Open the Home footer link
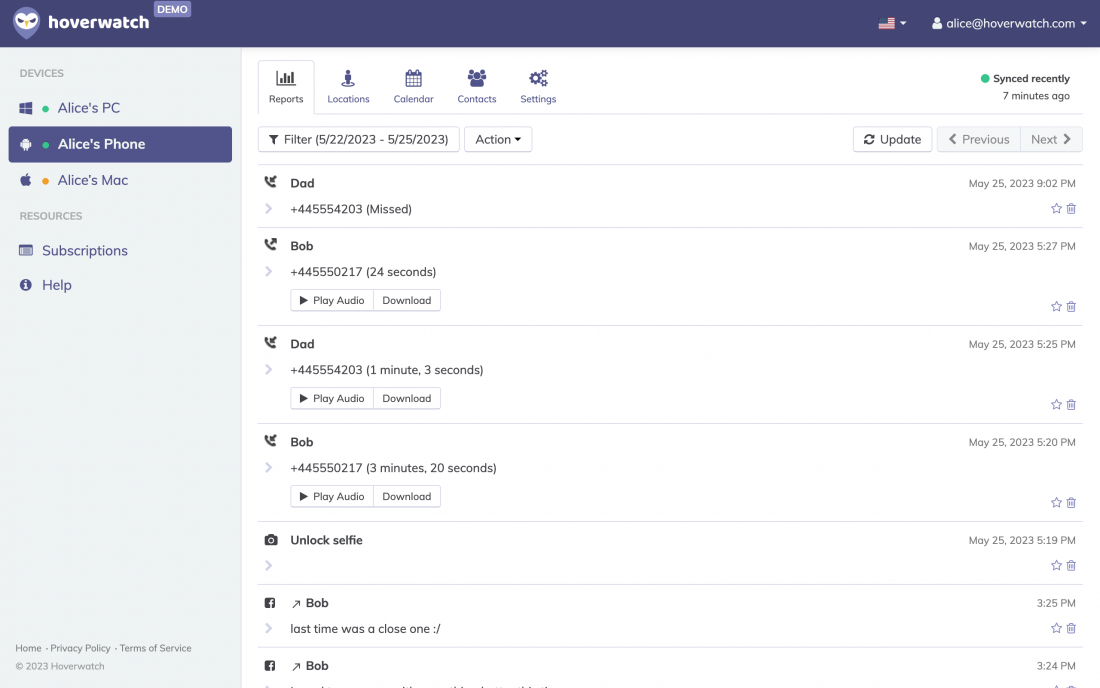The height and width of the screenshot is (688, 1100). (x=28, y=648)
